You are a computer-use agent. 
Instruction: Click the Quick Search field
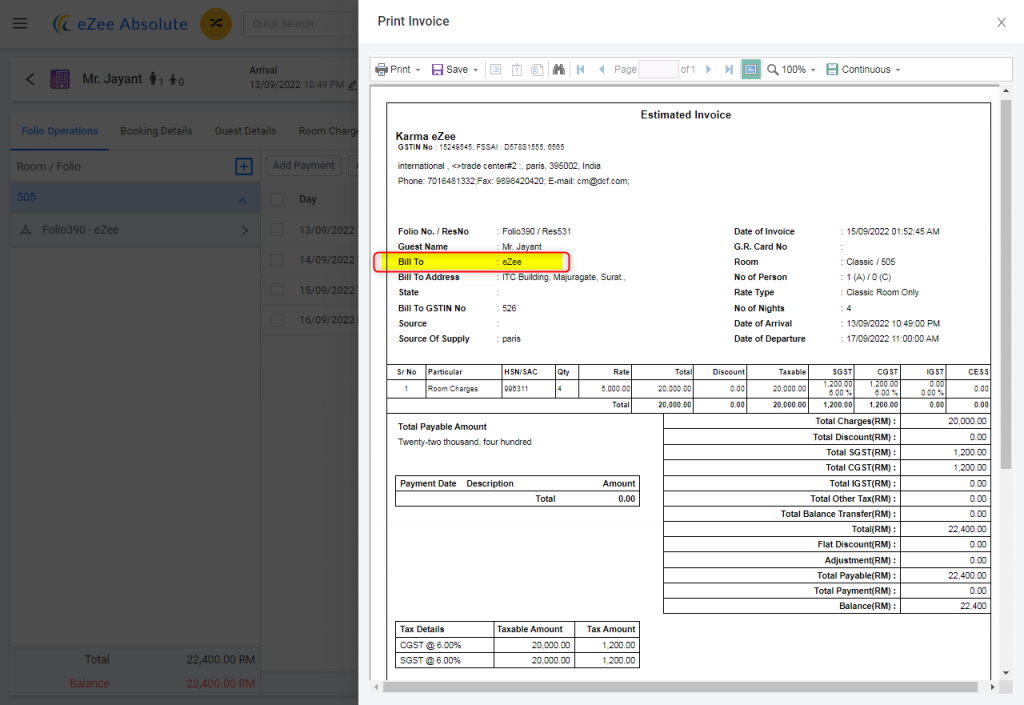(300, 24)
